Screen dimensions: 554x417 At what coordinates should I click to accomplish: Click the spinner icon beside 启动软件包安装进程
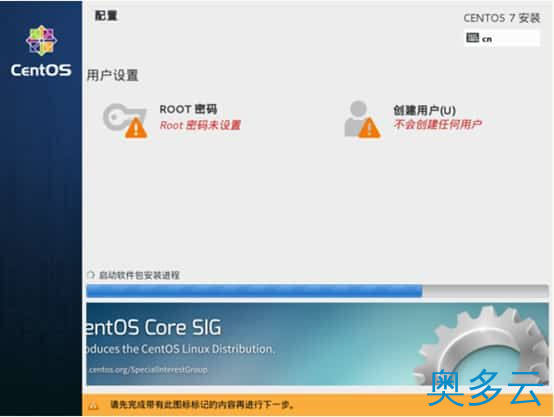point(91,275)
